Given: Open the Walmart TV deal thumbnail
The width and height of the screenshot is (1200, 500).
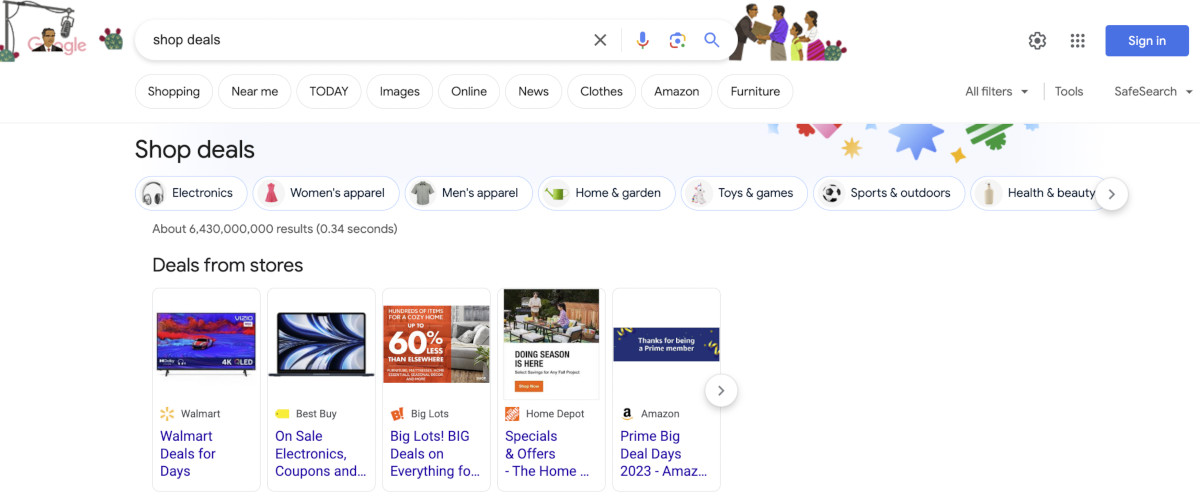Looking at the screenshot, I should tap(206, 343).
